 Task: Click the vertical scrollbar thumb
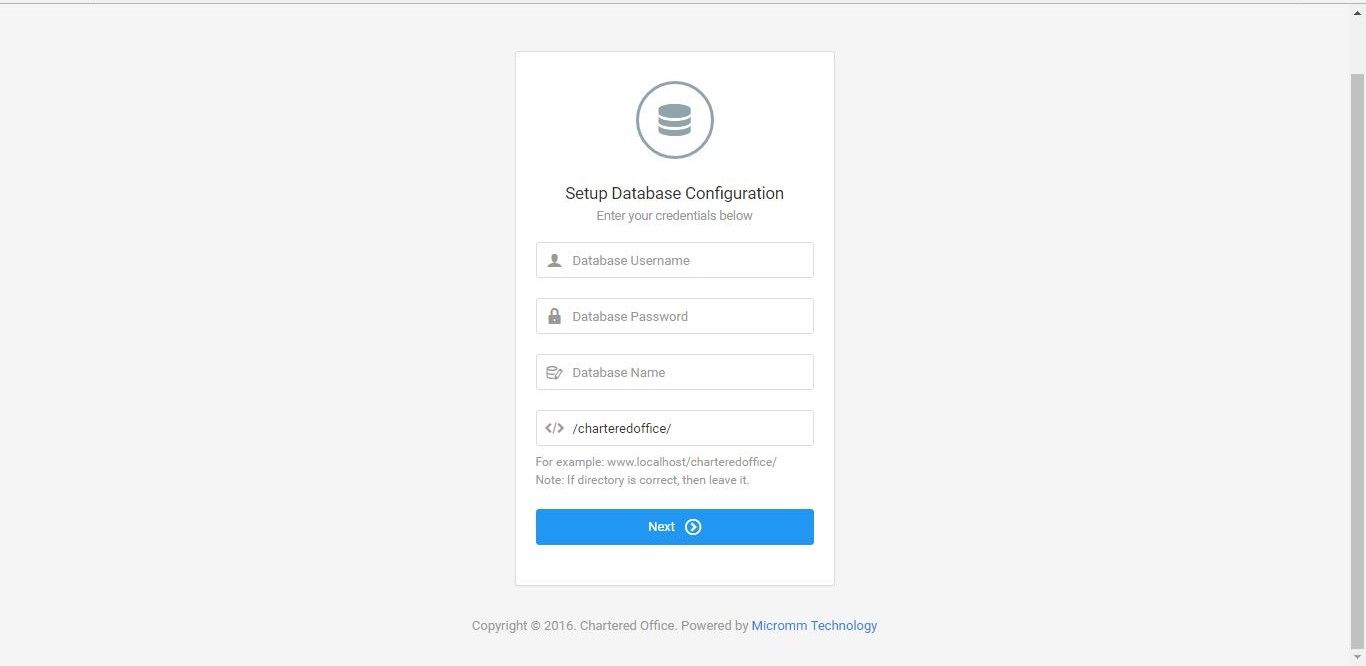pyautogui.click(x=1358, y=360)
